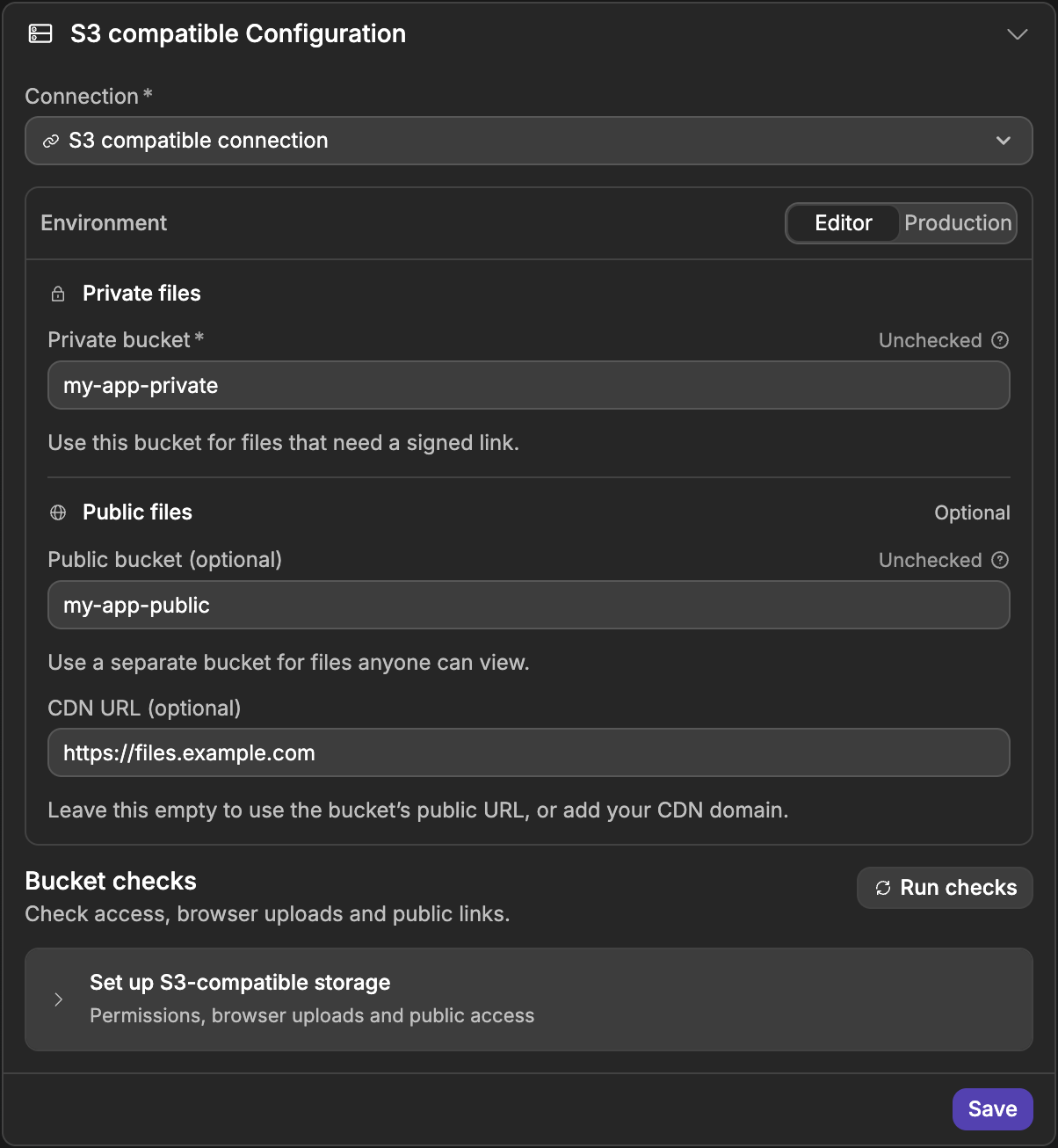Screen dimensions: 1058x1148
Task: Click chevron arrow of storage setup row
Action: 58,999
